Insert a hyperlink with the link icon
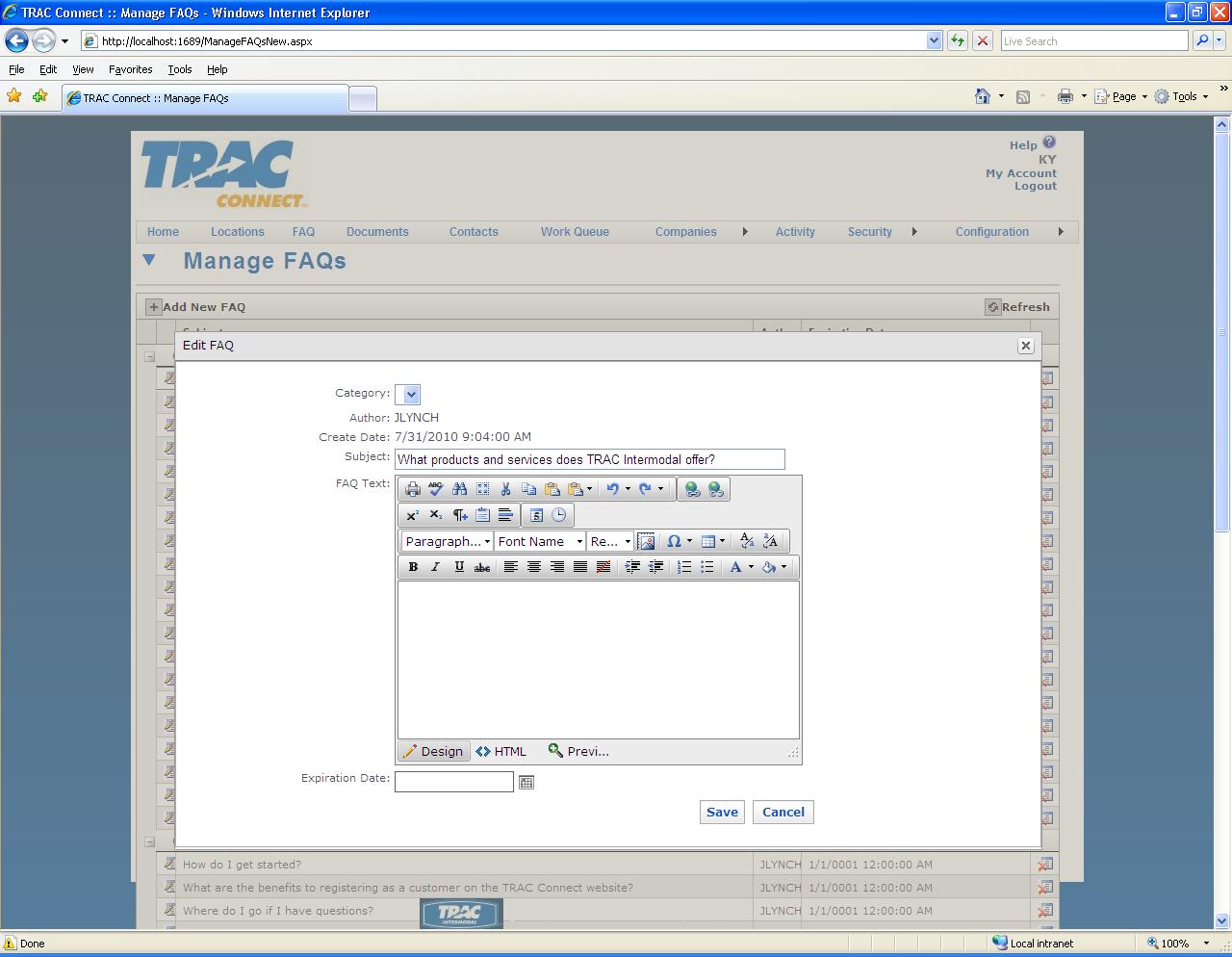Image resolution: width=1232 pixels, height=957 pixels. coord(692,489)
